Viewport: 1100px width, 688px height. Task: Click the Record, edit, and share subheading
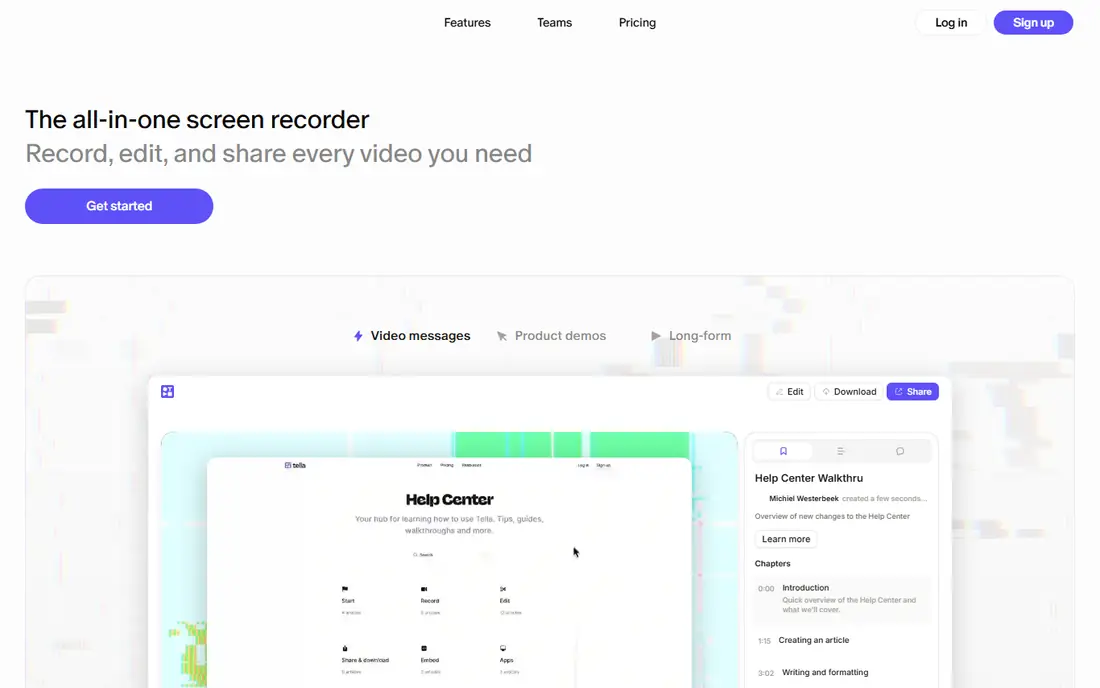(279, 154)
